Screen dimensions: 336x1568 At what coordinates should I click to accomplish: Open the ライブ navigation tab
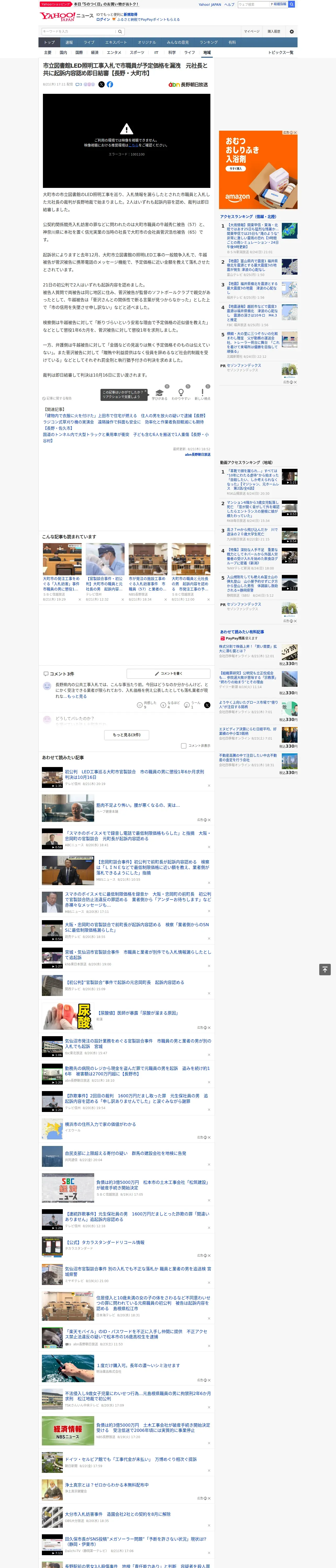pyautogui.click(x=89, y=43)
